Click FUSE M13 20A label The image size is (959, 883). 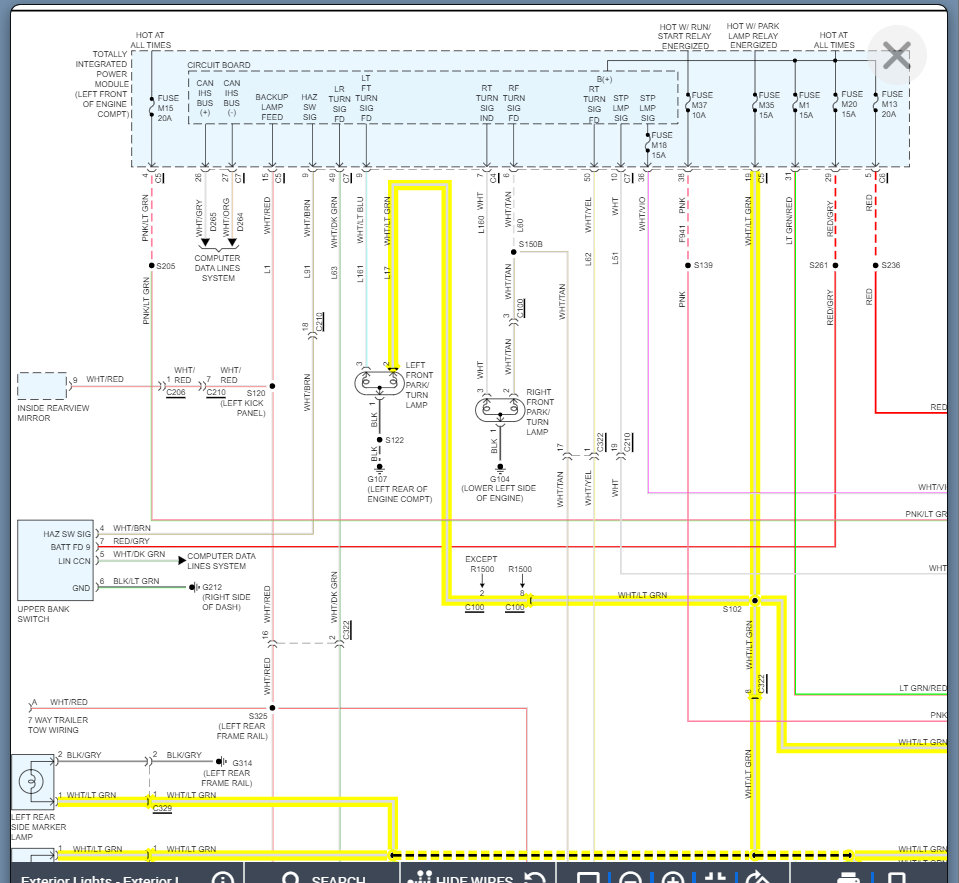tap(892, 104)
